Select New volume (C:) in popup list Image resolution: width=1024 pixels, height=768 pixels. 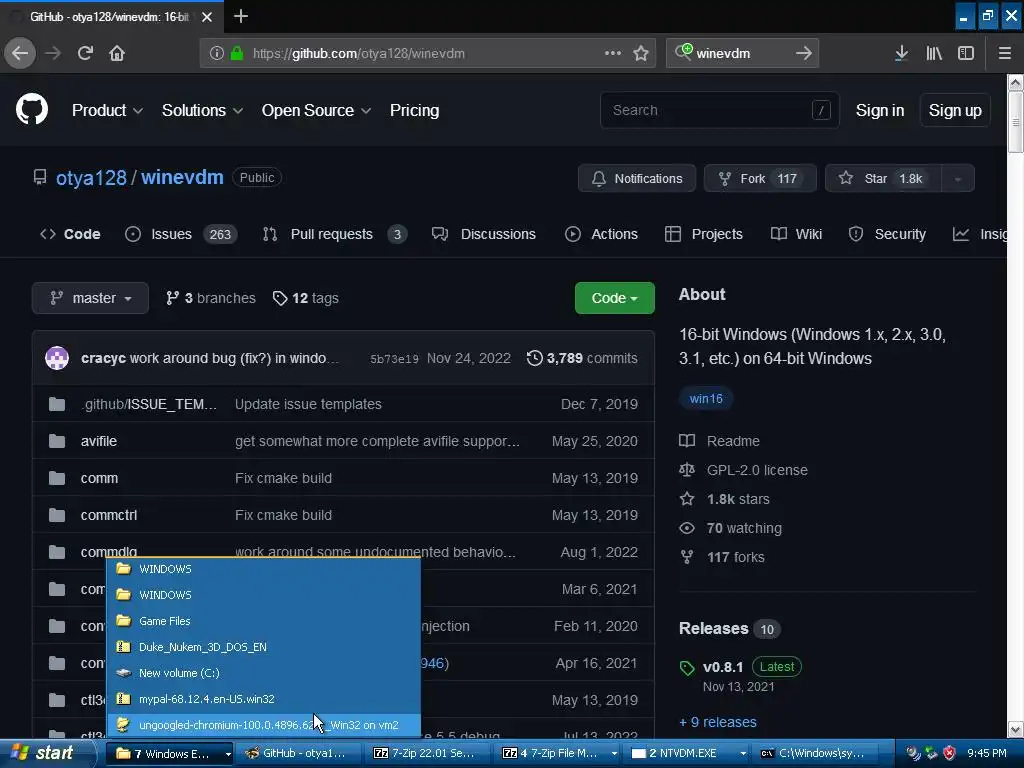pyautogui.click(x=264, y=673)
